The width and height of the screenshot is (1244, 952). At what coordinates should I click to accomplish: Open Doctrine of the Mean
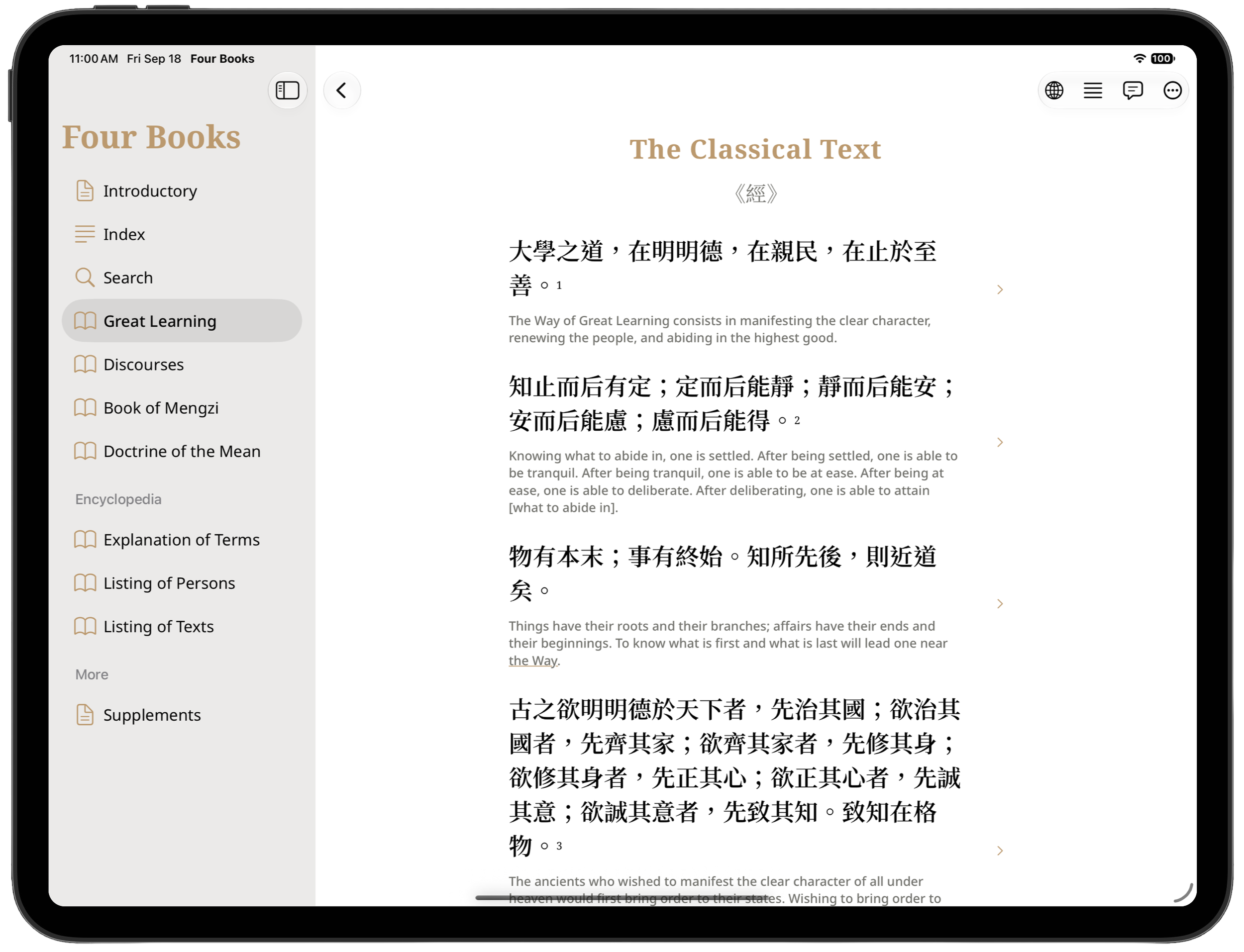click(182, 452)
